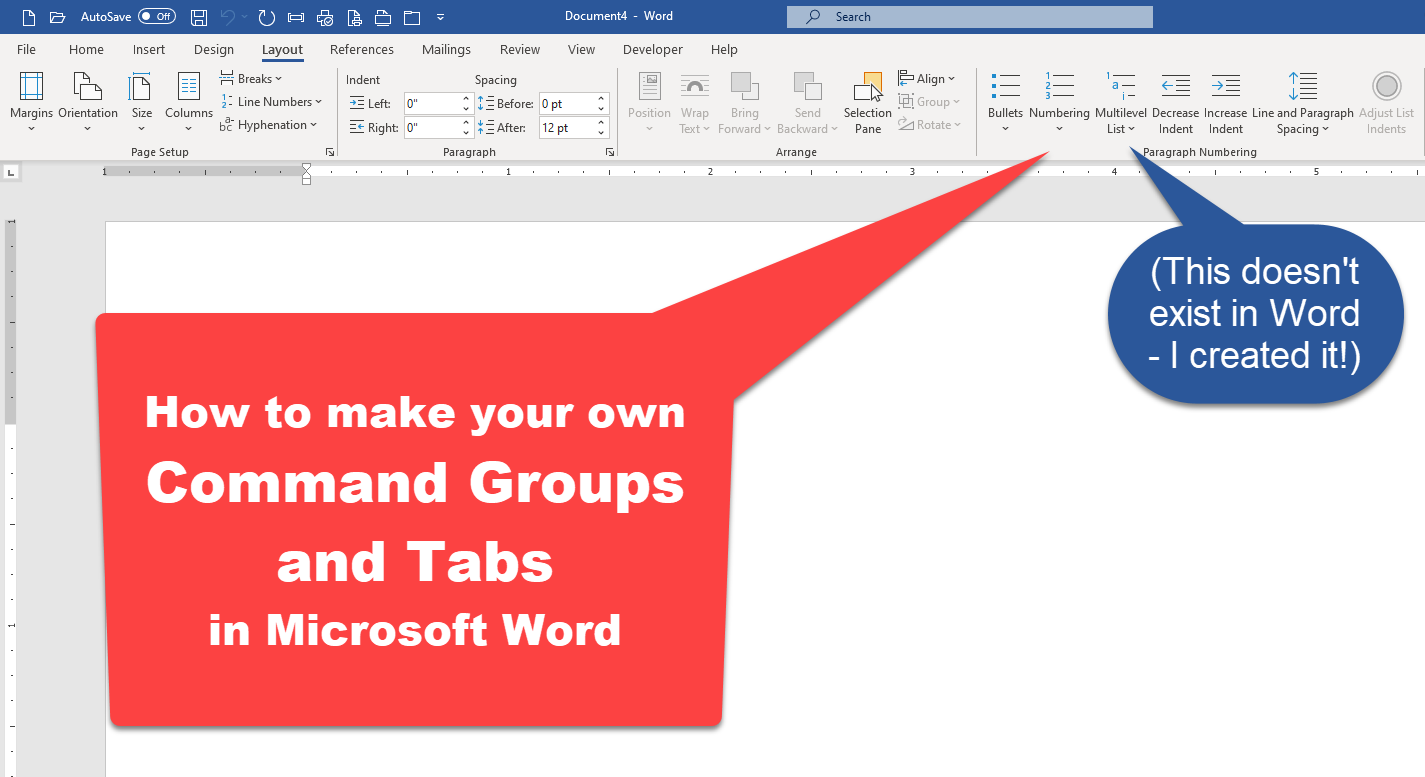Click the tab selector at ruler corner

coord(11,172)
